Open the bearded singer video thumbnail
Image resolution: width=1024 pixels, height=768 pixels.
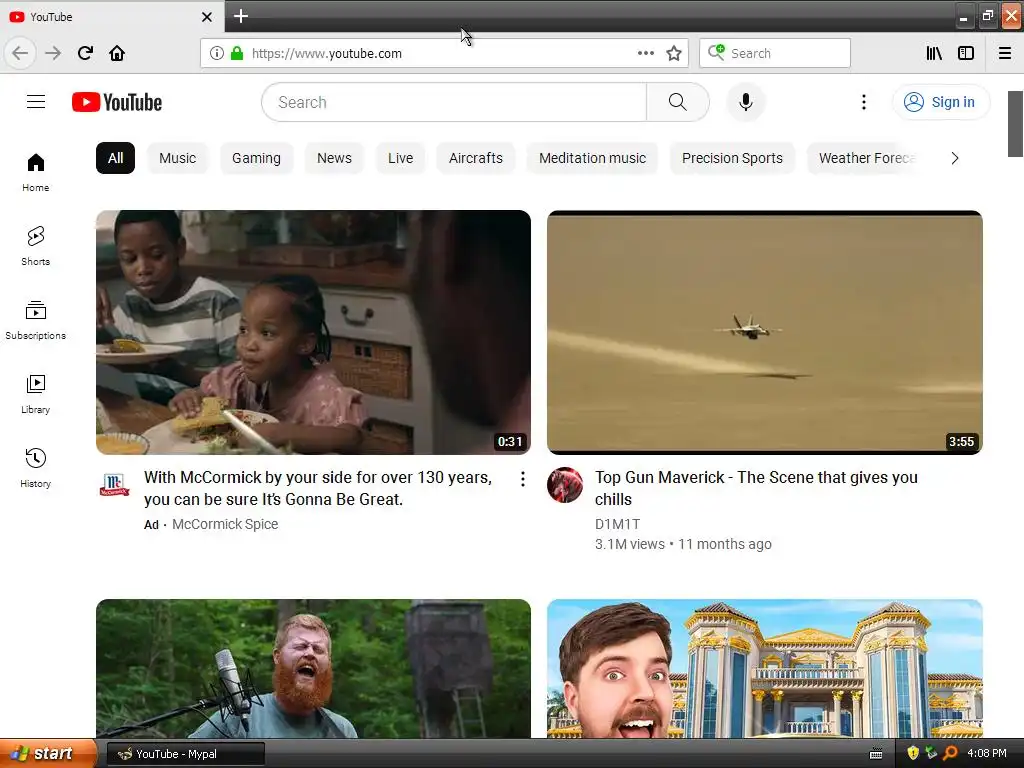point(313,669)
